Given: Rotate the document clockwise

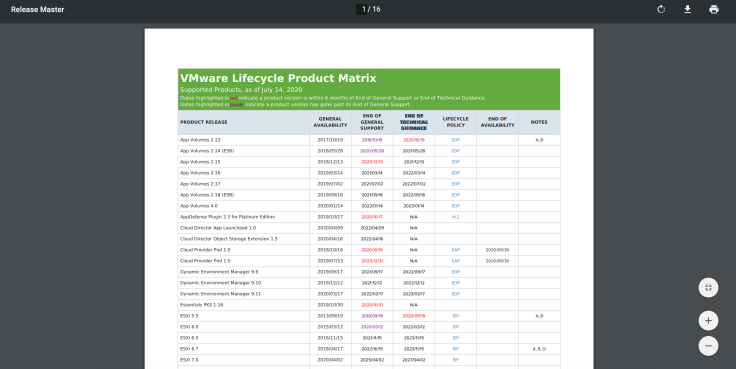Looking at the screenshot, I should 661,9.
